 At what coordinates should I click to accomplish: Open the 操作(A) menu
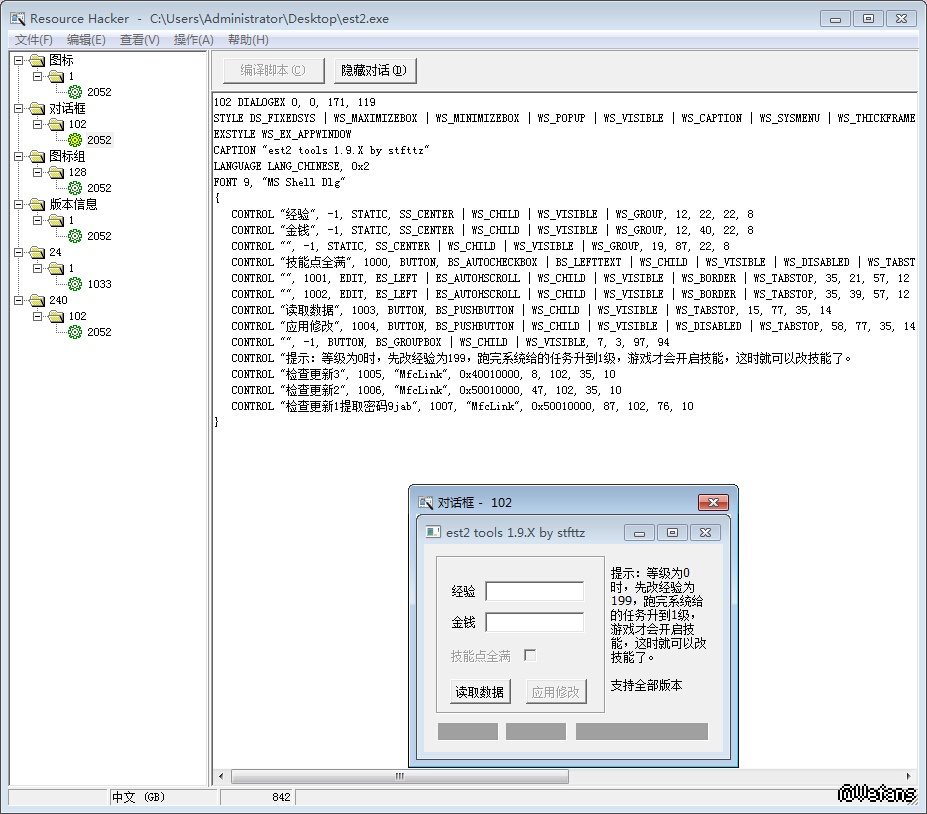pos(193,40)
